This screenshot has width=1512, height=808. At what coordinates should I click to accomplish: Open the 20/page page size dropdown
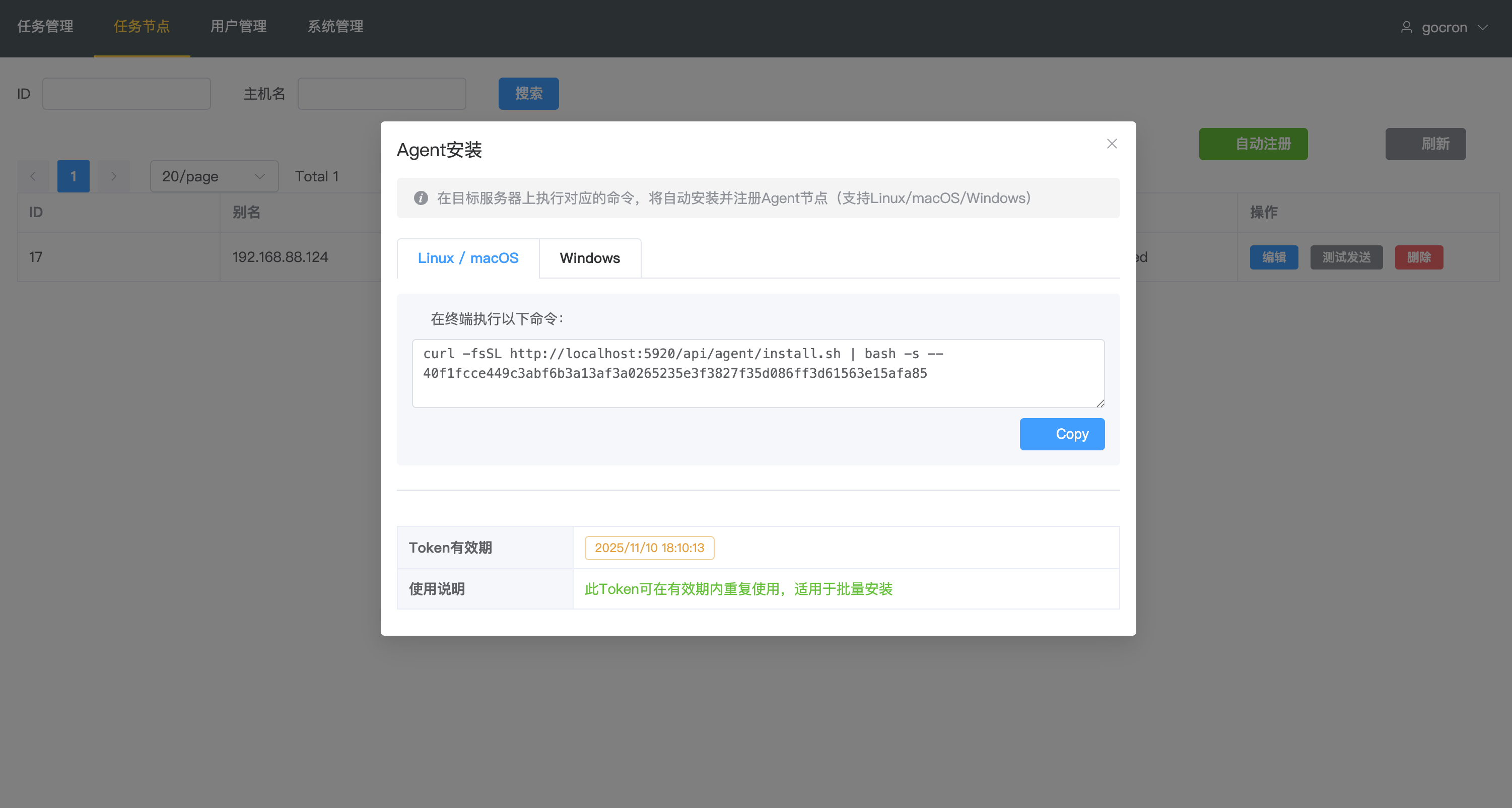[x=214, y=176]
